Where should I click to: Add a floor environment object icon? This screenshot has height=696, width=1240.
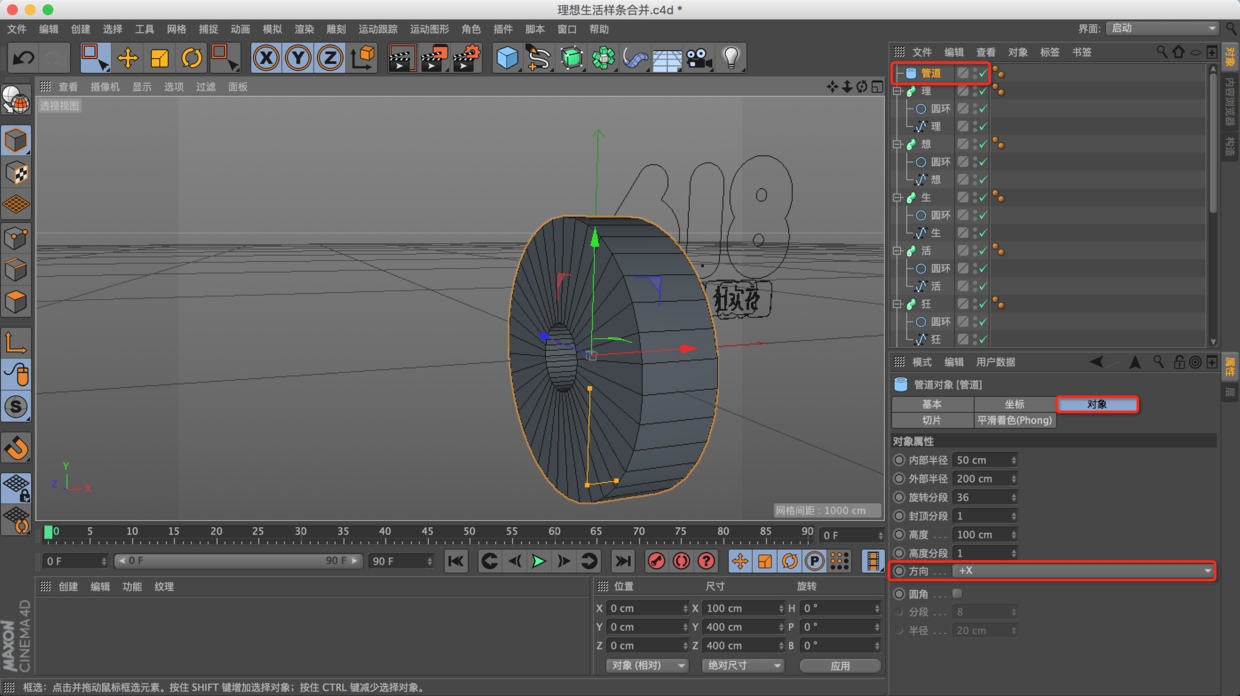(667, 58)
